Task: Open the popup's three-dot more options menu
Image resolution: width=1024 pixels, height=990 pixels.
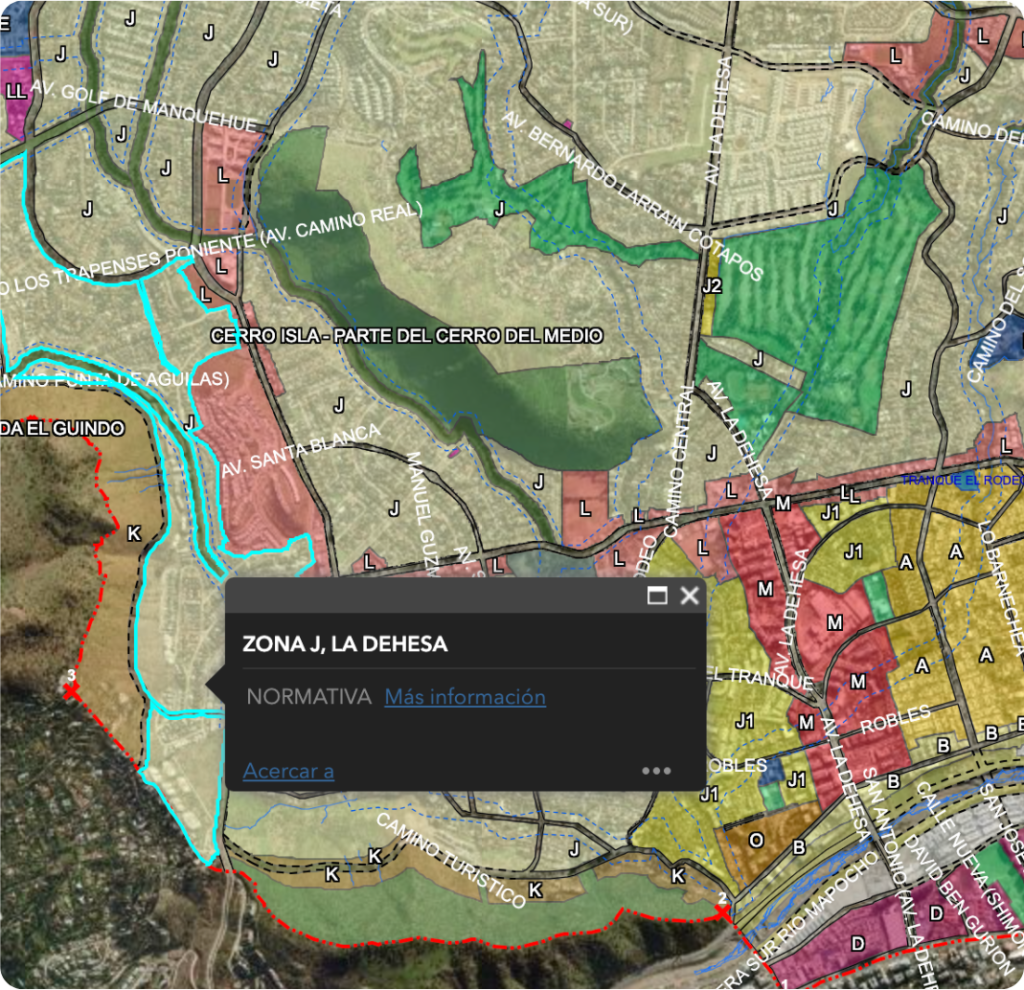Action: tap(656, 771)
